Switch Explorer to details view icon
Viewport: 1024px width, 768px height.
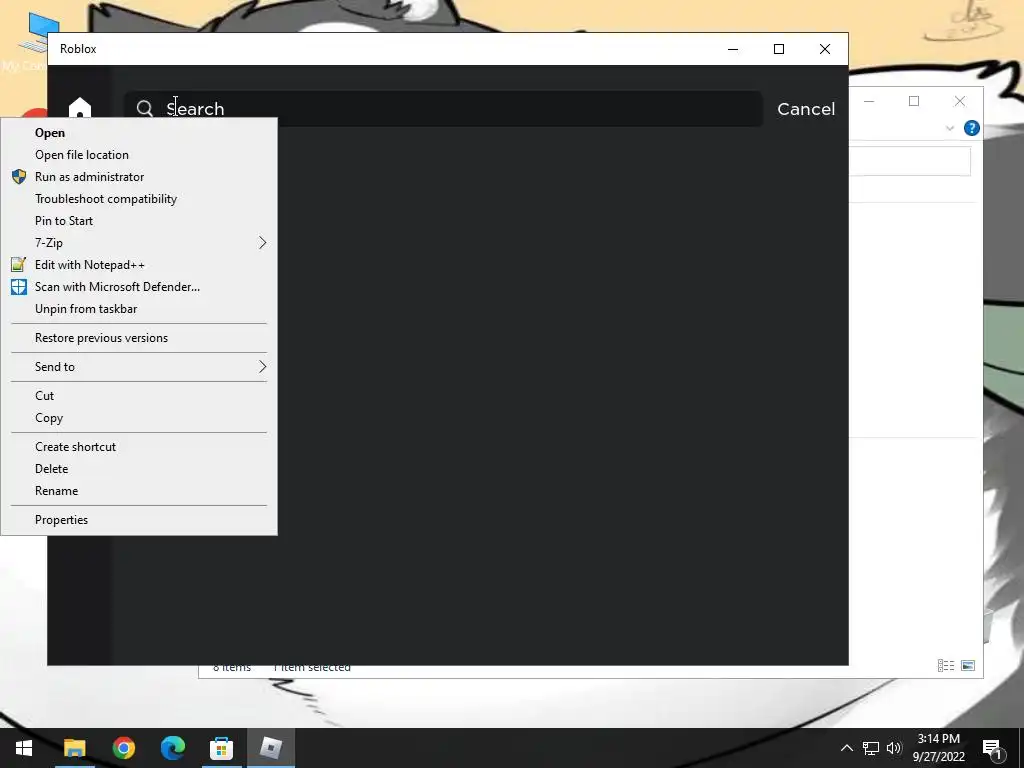[946, 665]
